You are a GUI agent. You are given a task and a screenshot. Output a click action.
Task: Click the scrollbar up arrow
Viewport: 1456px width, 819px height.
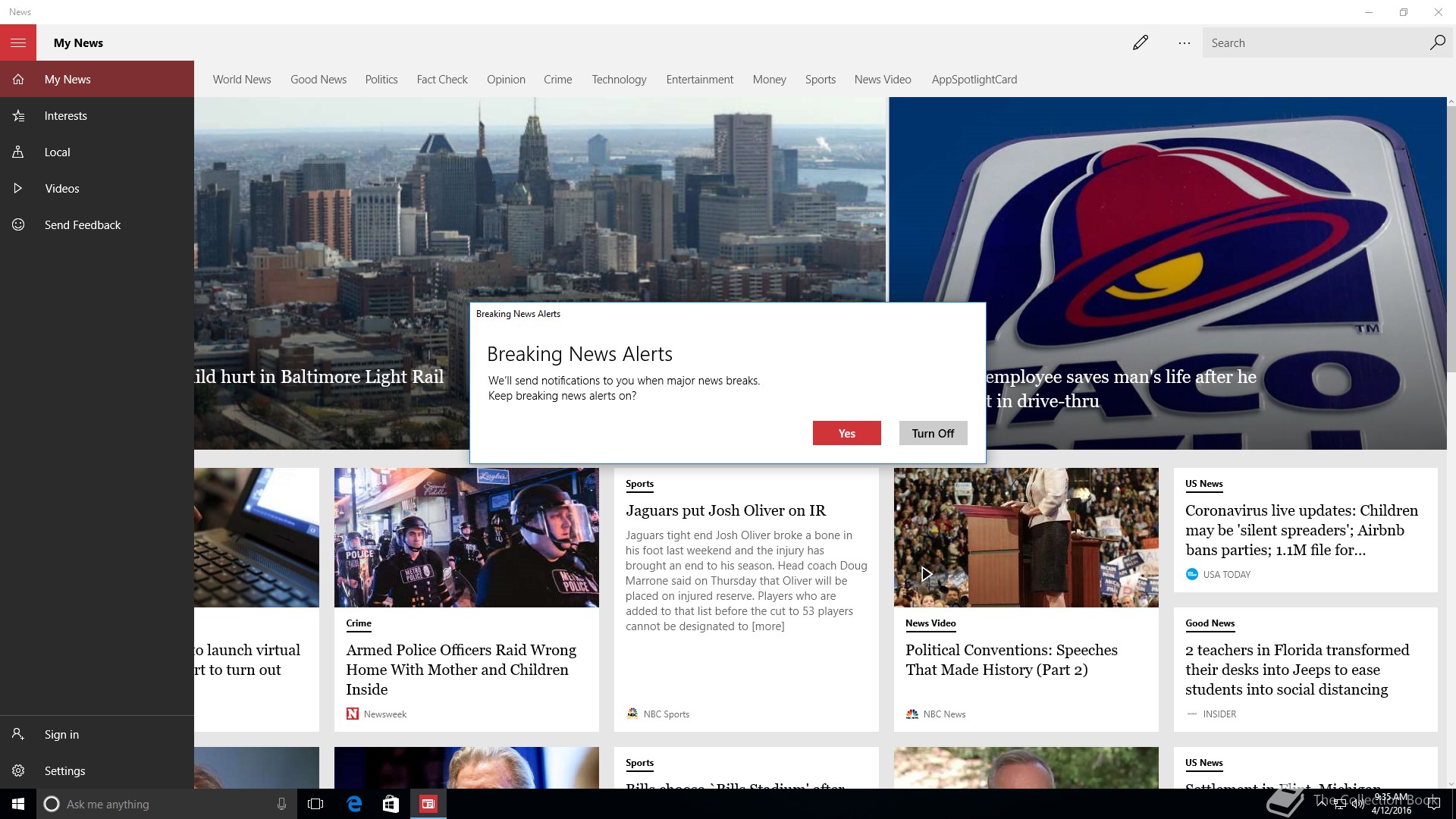tap(1451, 102)
